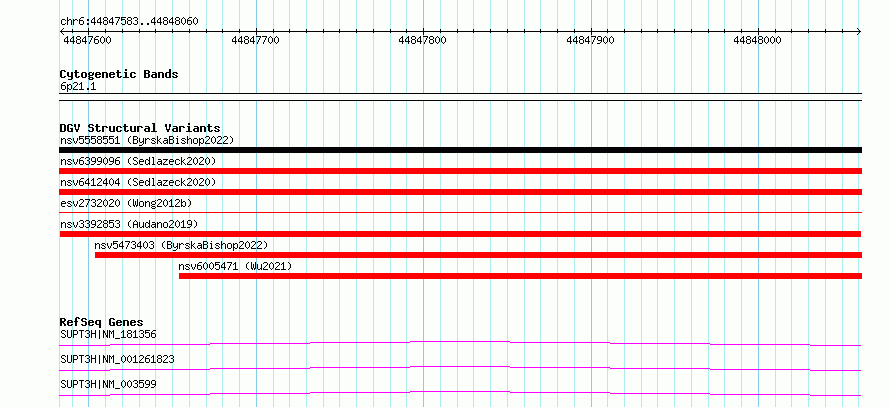Click ruler tick label 44847600

point(87,40)
